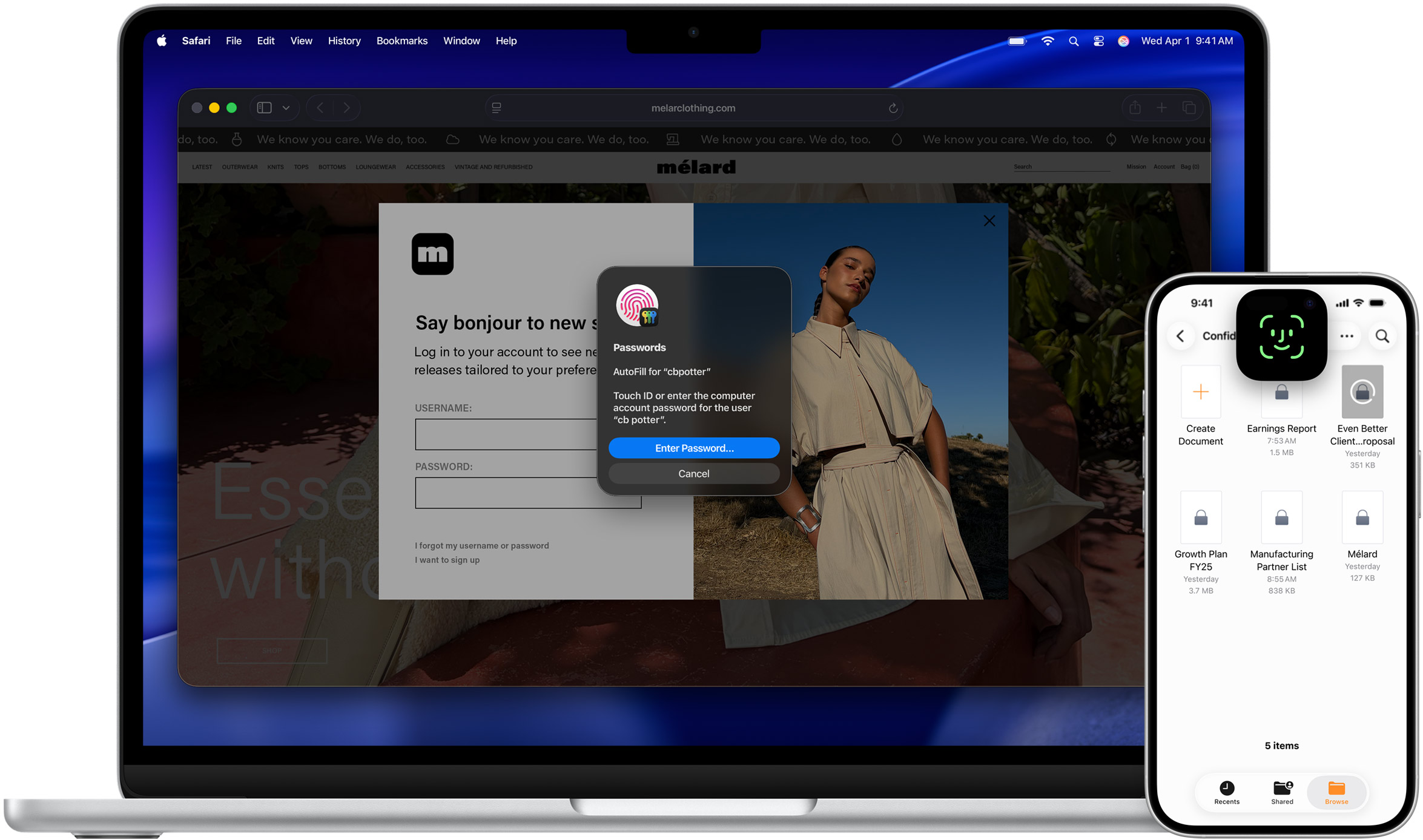Open the Bag (0) link

(1190, 166)
